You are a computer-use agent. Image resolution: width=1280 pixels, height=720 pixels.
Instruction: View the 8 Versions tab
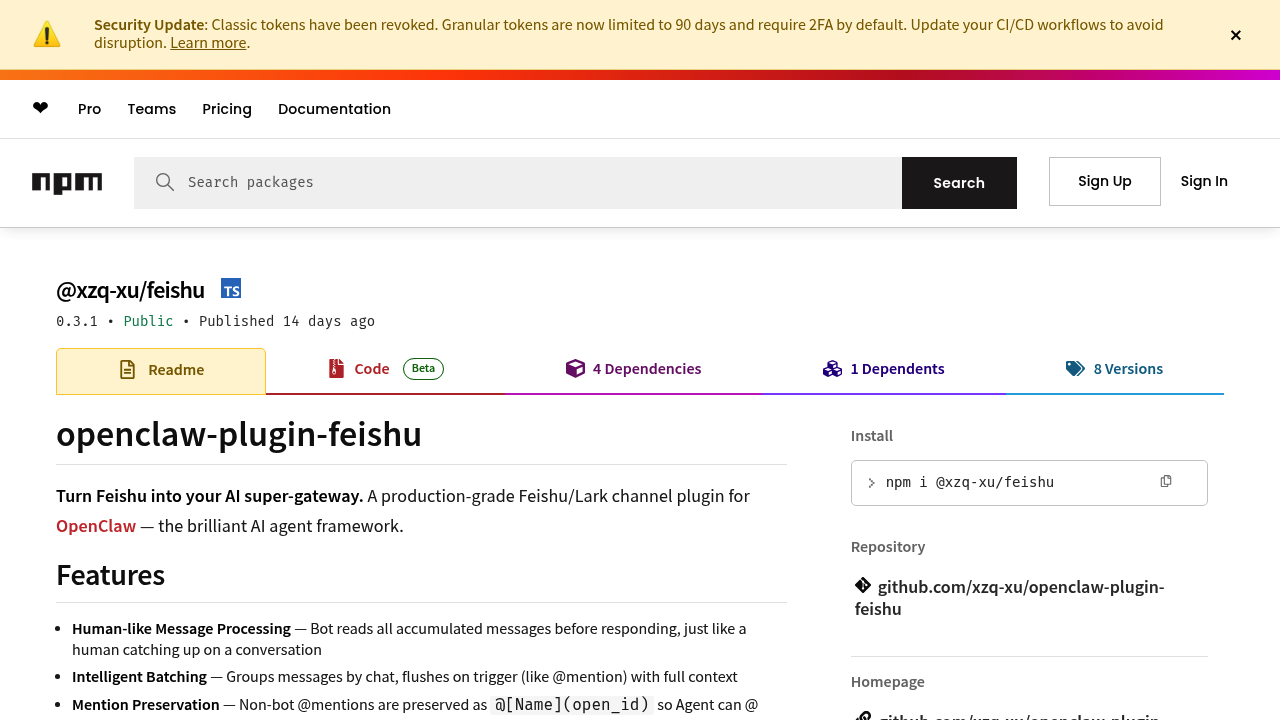[1115, 369]
